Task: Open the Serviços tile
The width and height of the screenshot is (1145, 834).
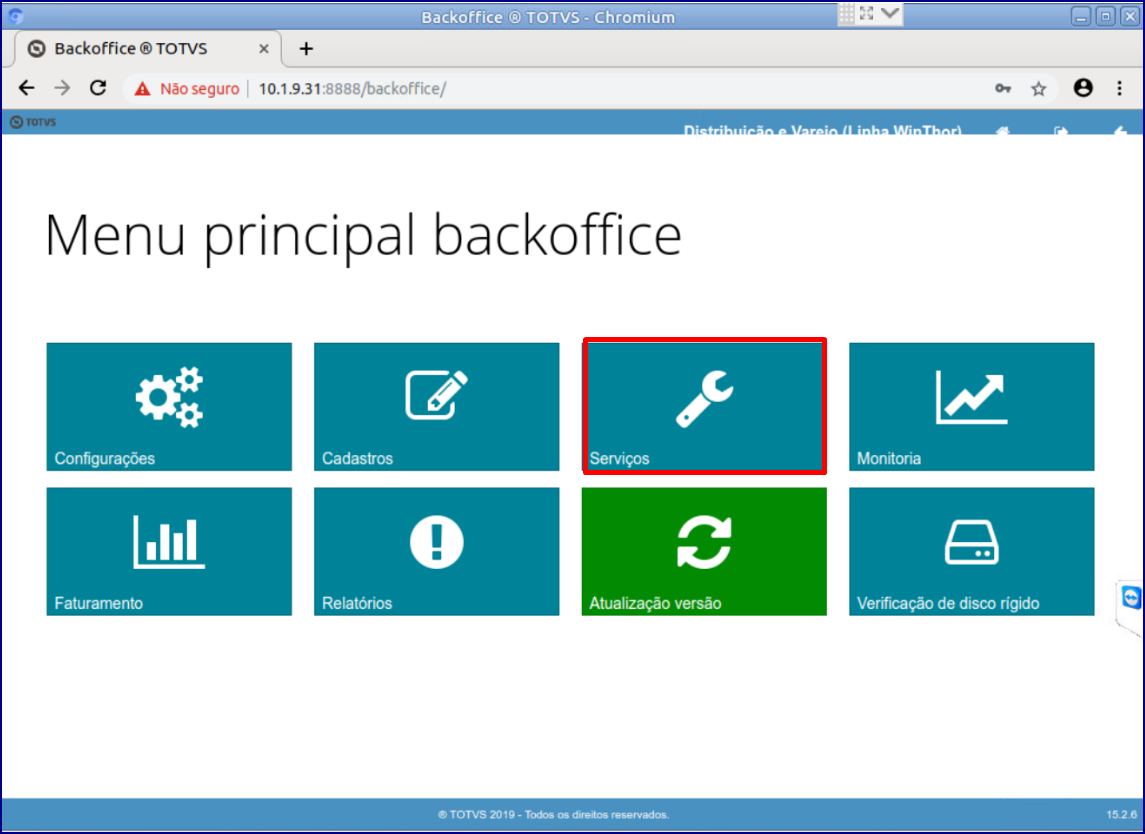Action: tap(704, 407)
